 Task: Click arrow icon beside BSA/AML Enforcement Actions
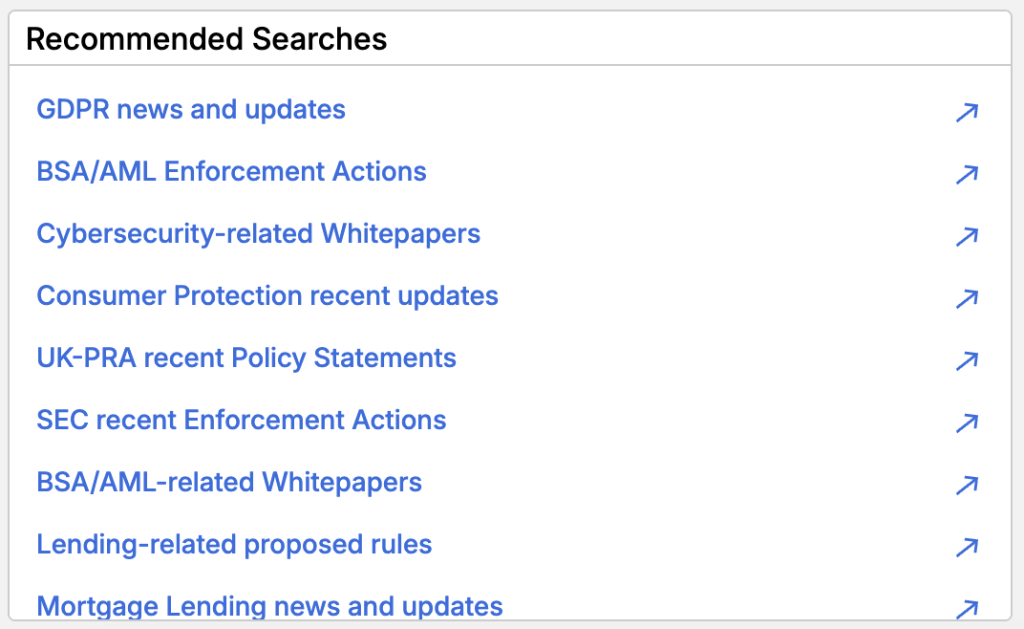coord(966,174)
